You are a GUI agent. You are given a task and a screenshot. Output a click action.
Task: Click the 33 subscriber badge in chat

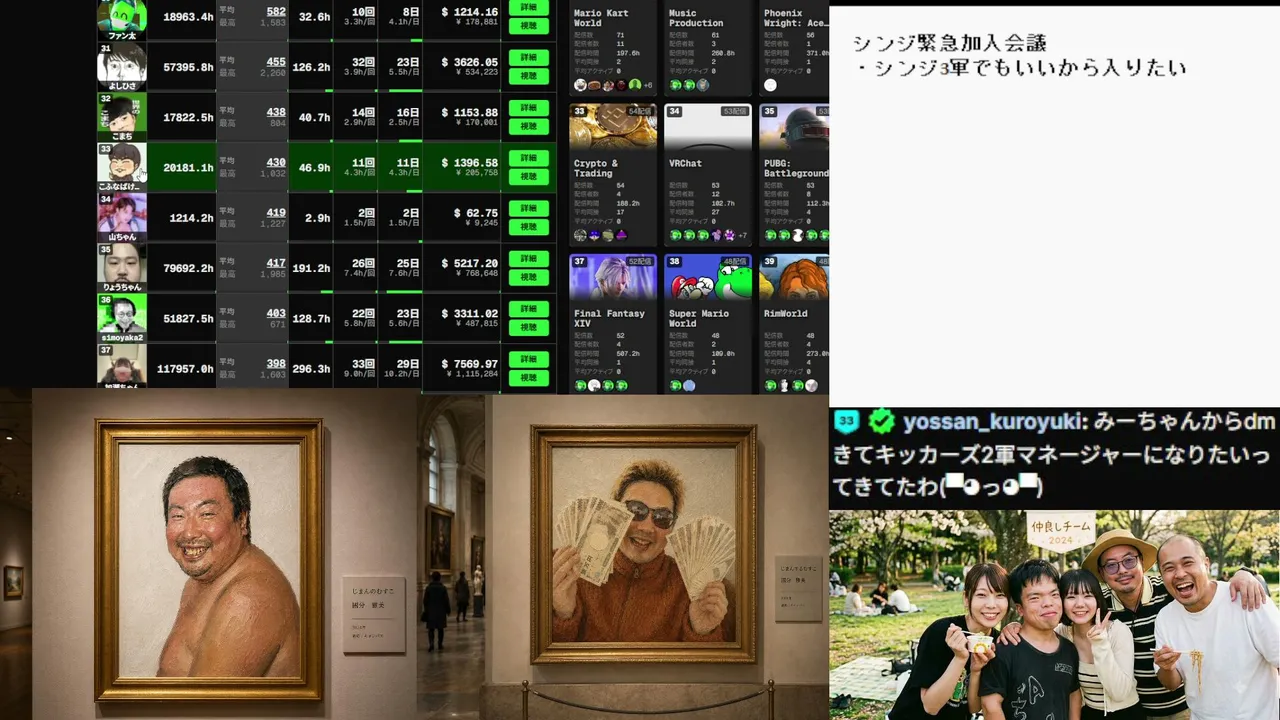point(847,421)
